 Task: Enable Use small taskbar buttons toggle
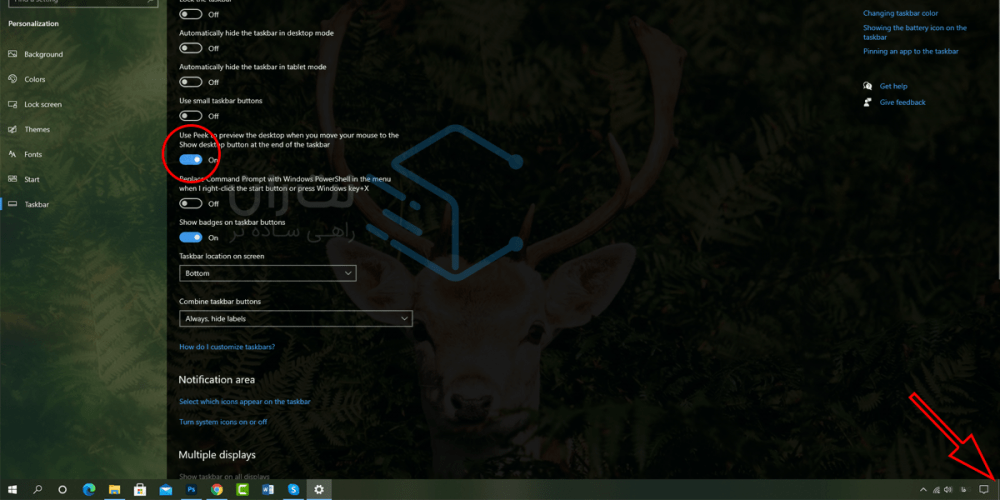pyautogui.click(x=191, y=116)
